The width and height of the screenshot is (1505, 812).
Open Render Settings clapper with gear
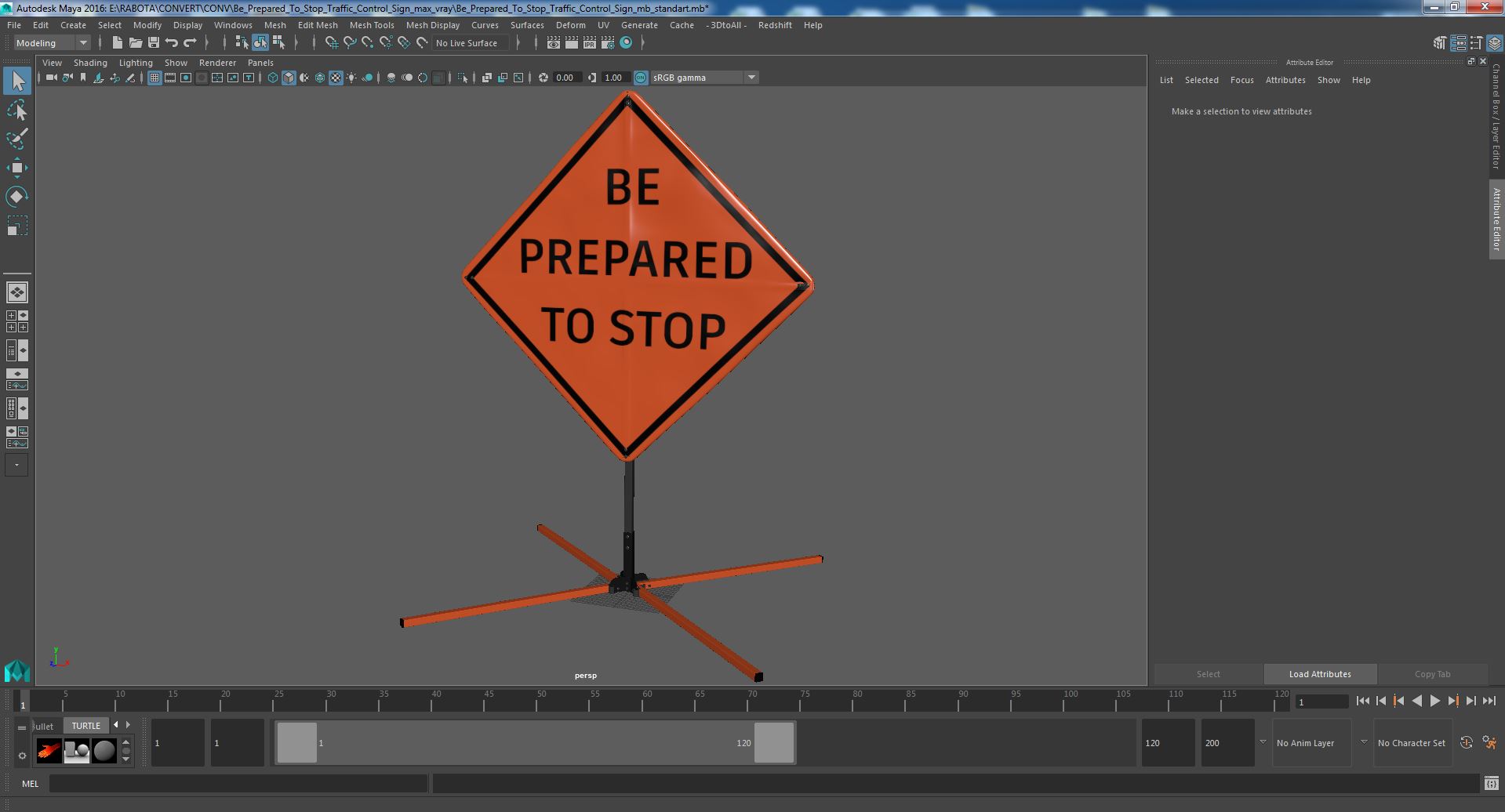coord(608,43)
